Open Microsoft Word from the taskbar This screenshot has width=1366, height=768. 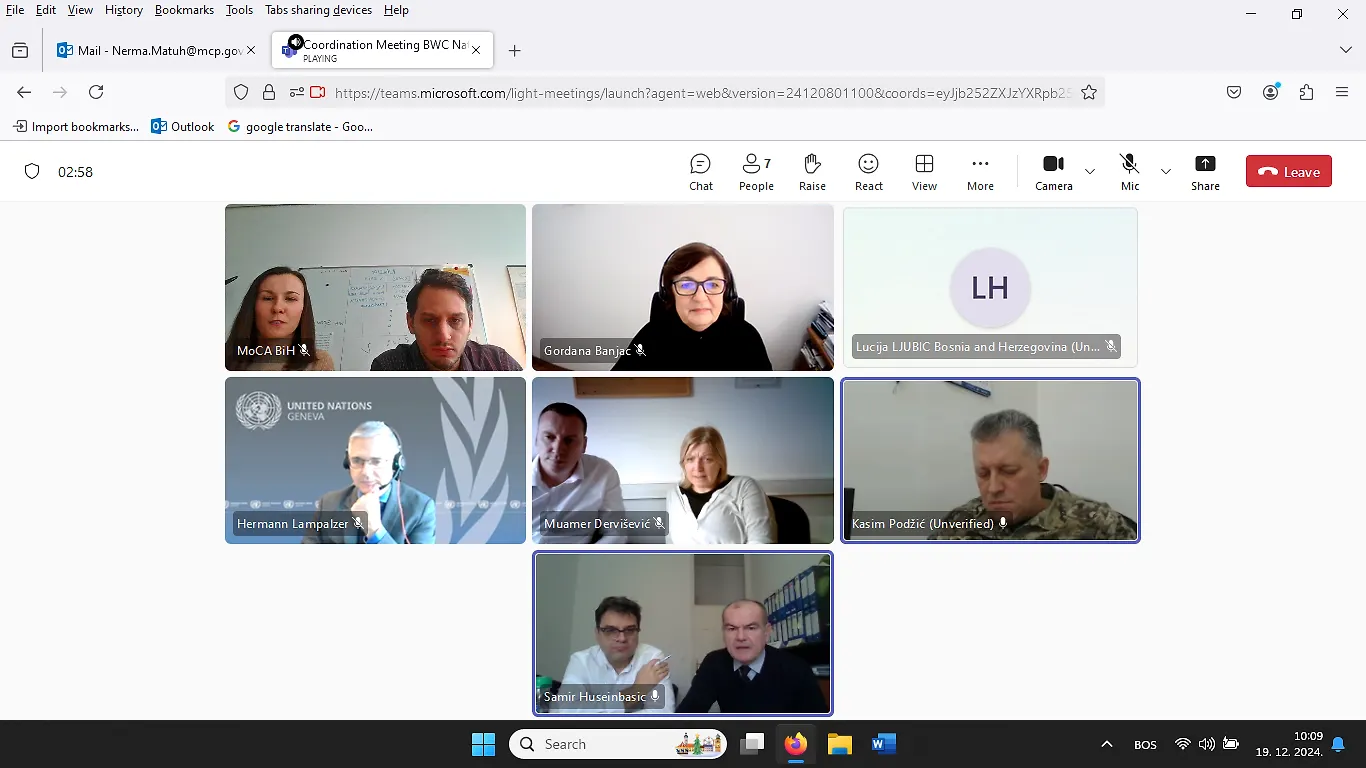(x=884, y=744)
